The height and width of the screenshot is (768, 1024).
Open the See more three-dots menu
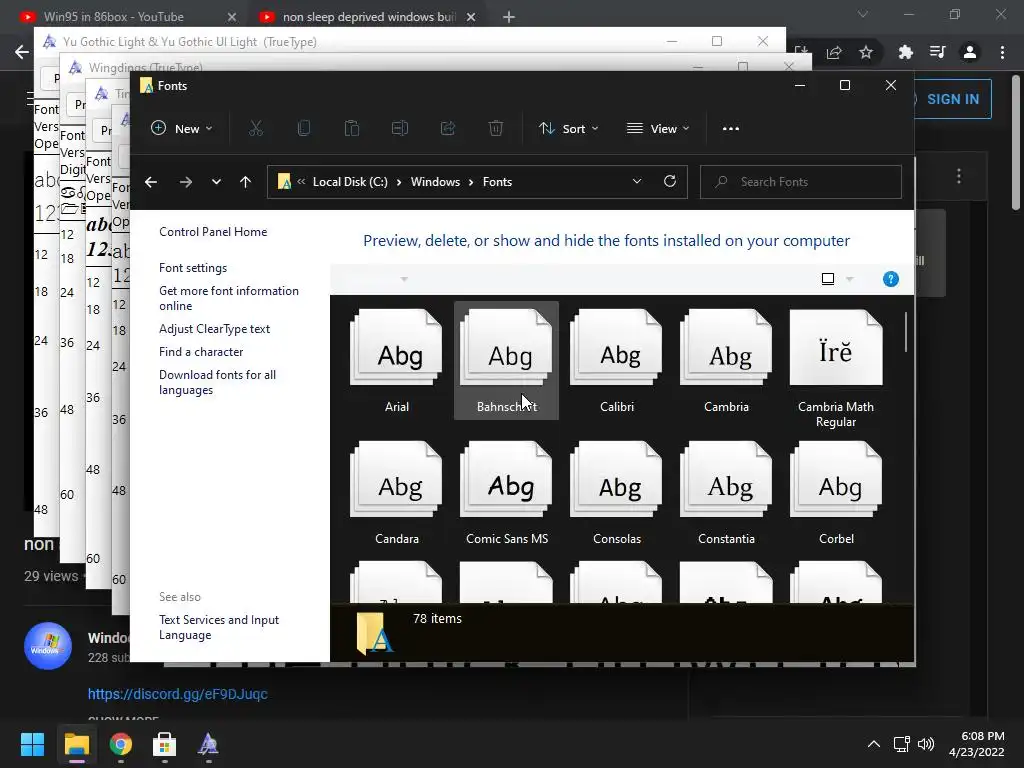pos(731,129)
